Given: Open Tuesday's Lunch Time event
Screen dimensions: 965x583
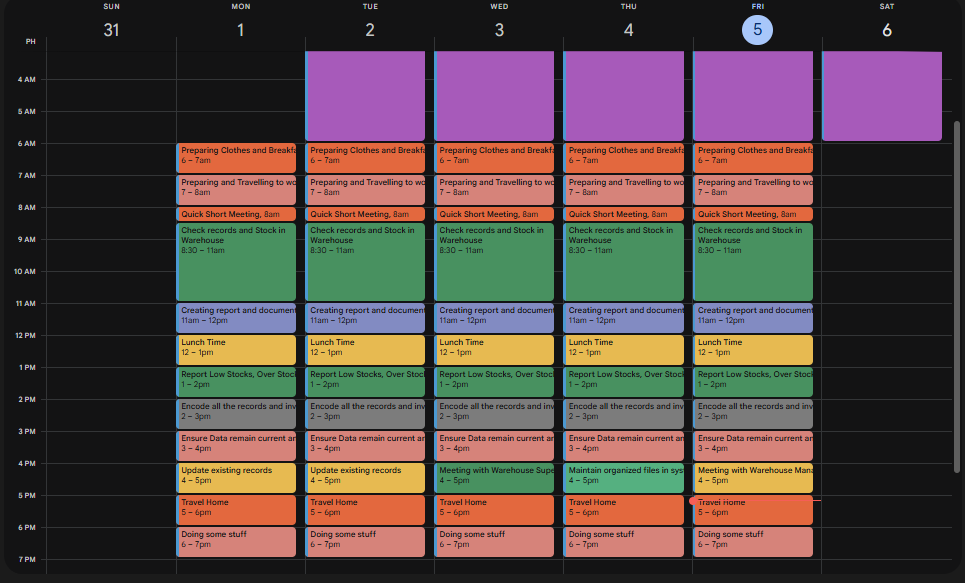Looking at the screenshot, I should (366, 350).
